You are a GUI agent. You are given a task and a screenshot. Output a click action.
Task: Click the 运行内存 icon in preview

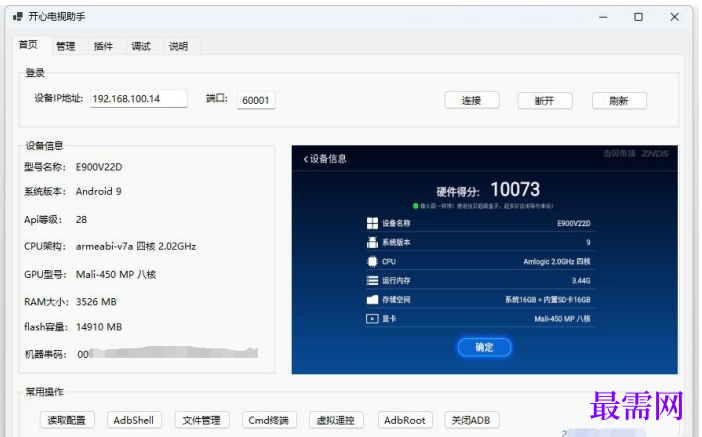pos(372,280)
